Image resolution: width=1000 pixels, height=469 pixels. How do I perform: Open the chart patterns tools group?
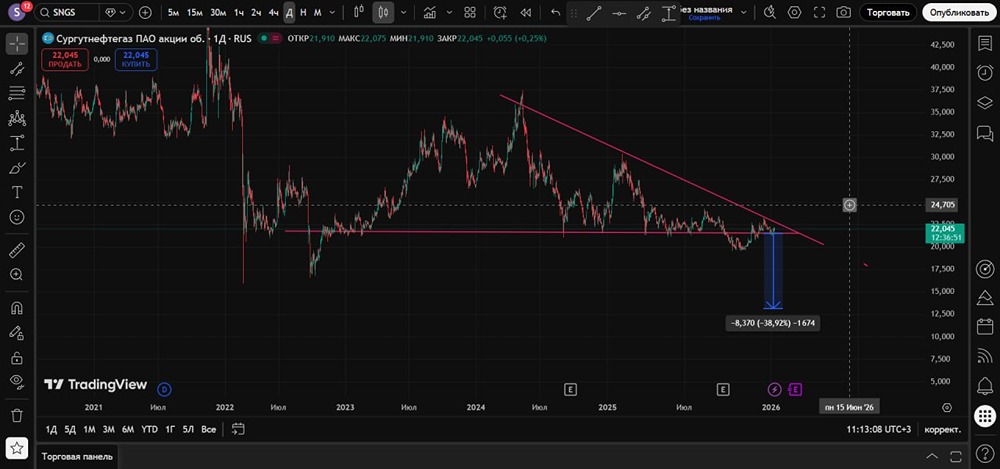[x=17, y=118]
